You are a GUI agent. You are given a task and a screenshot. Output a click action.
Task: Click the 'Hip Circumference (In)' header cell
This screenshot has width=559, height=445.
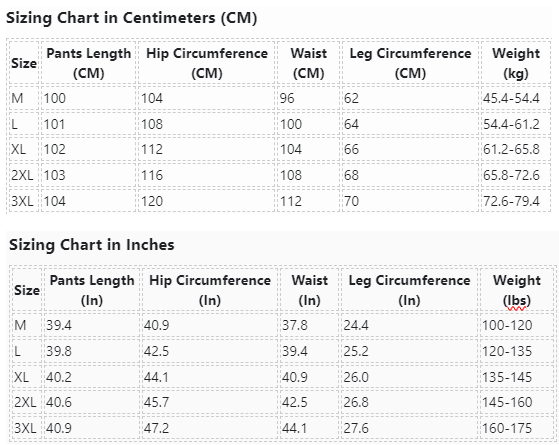[x=210, y=290]
